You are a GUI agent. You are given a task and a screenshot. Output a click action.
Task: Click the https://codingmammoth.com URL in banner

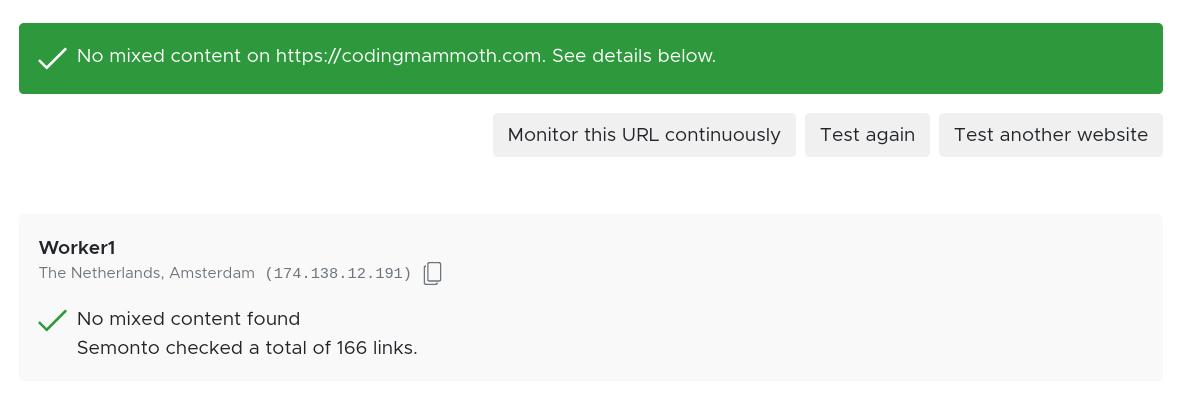pyautogui.click(x=409, y=56)
